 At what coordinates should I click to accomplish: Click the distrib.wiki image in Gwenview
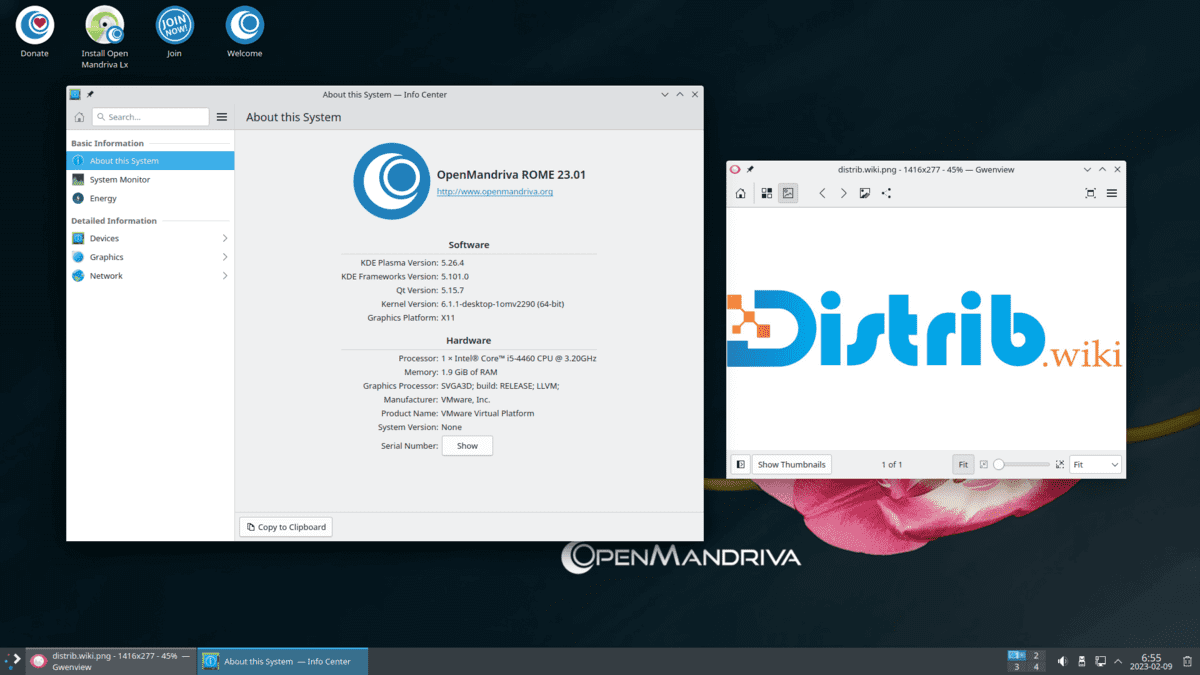point(924,330)
